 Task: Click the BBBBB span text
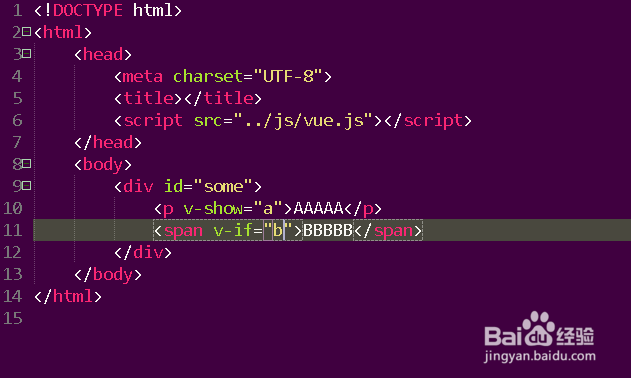click(328, 230)
